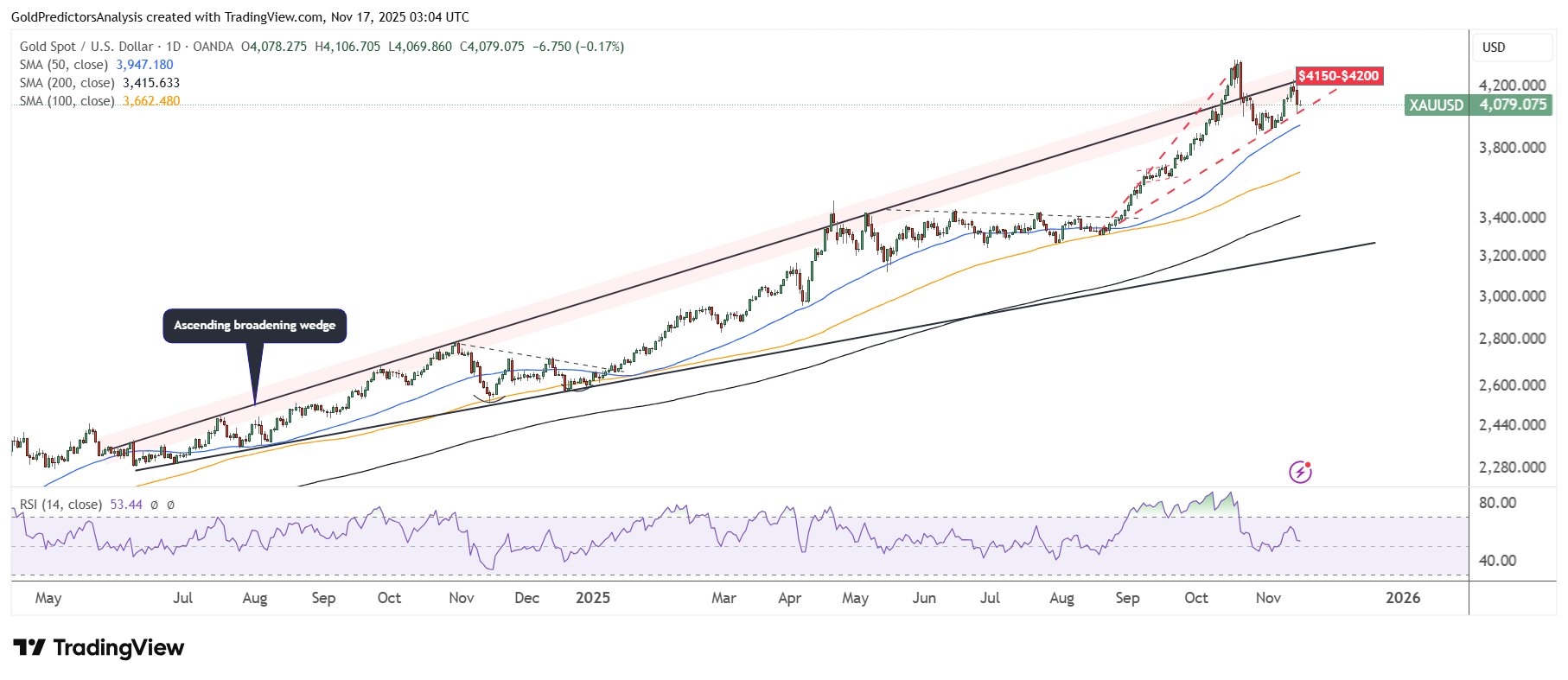
Task: Select the SMA (100, close) indicator legend
Action: pos(67,101)
